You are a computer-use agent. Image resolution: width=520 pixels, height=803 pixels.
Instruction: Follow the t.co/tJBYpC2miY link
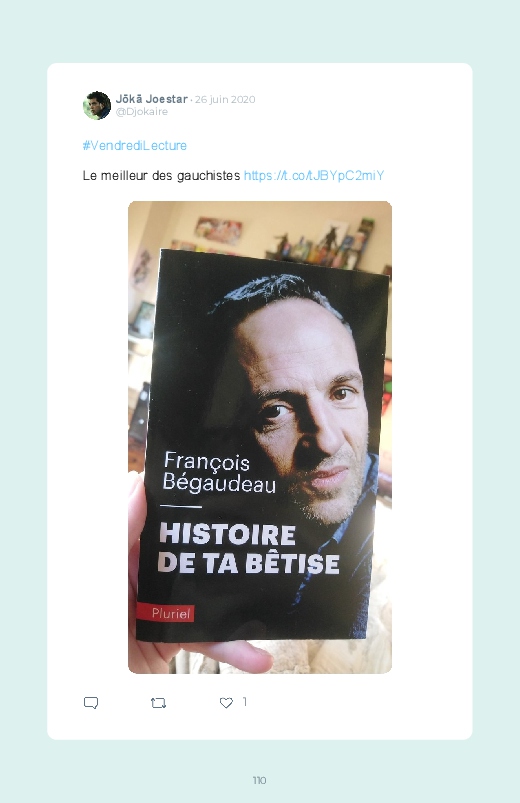coord(314,176)
